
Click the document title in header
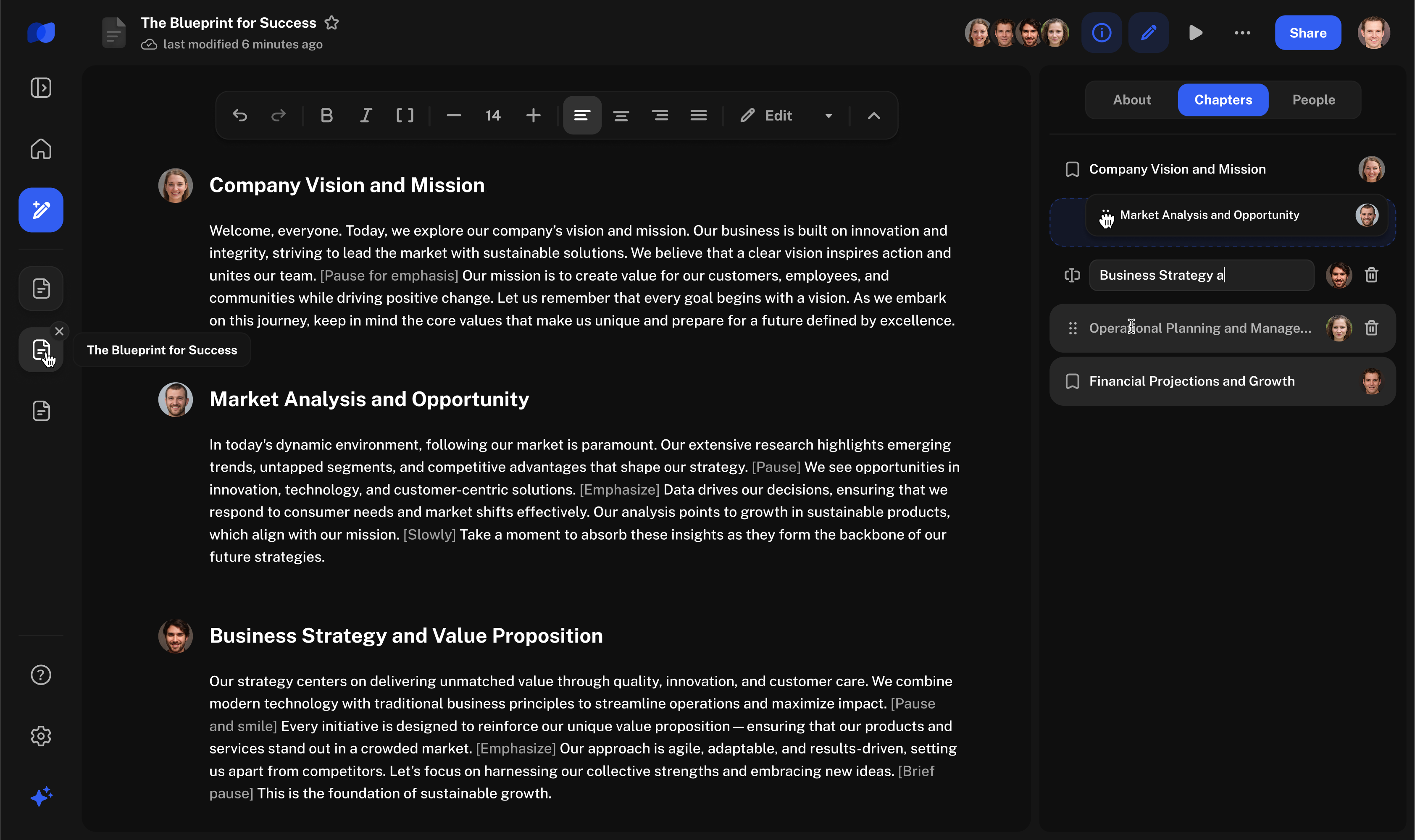pyautogui.click(x=228, y=23)
